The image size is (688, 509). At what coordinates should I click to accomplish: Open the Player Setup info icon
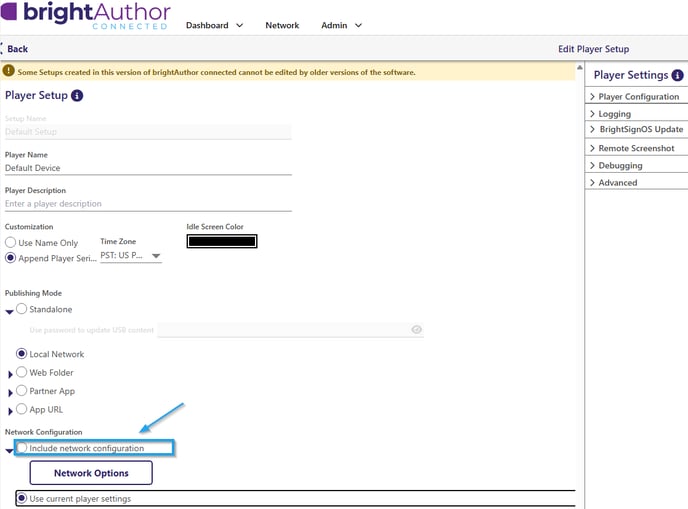77,95
